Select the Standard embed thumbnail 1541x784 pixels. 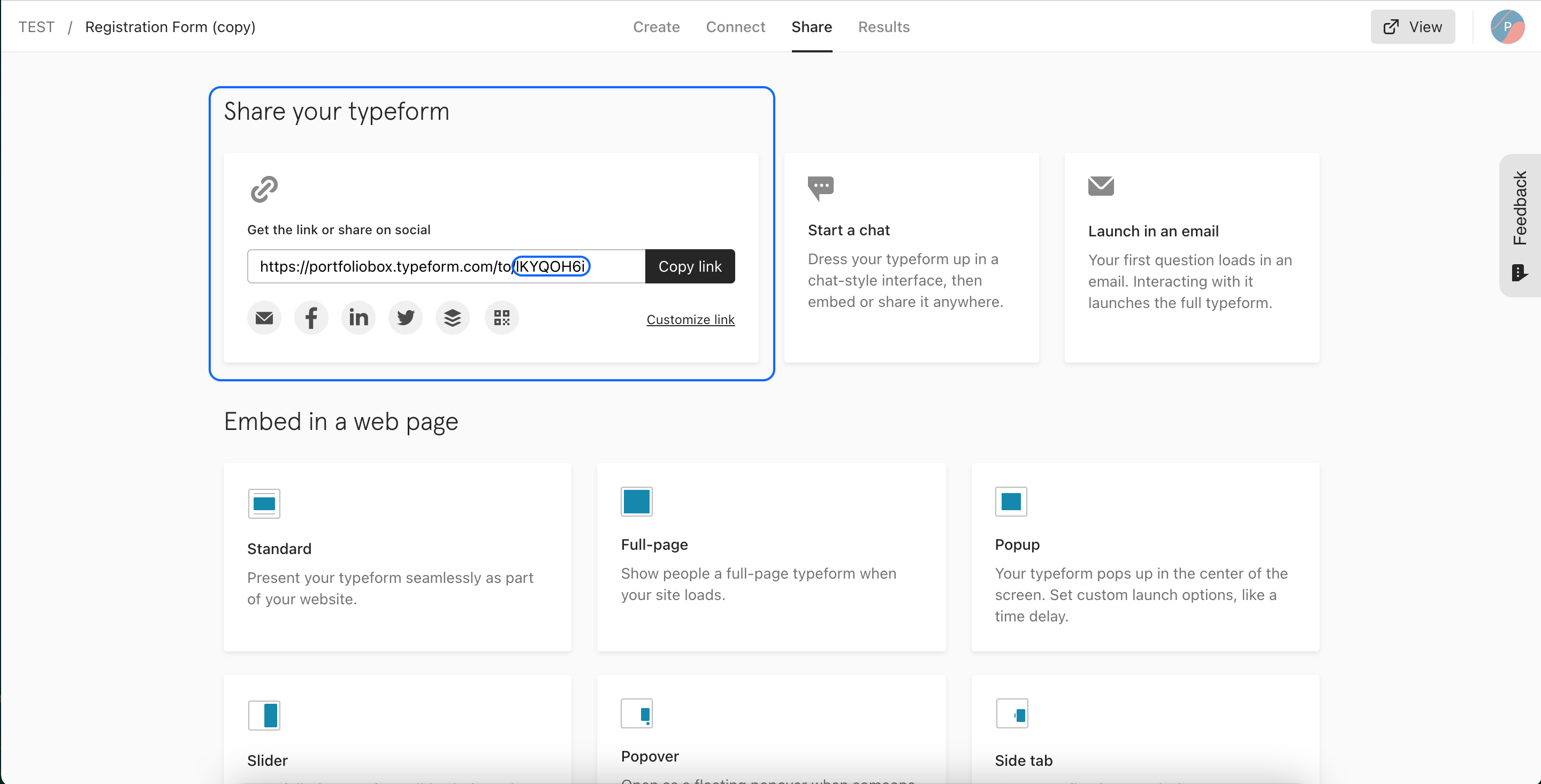(264, 503)
